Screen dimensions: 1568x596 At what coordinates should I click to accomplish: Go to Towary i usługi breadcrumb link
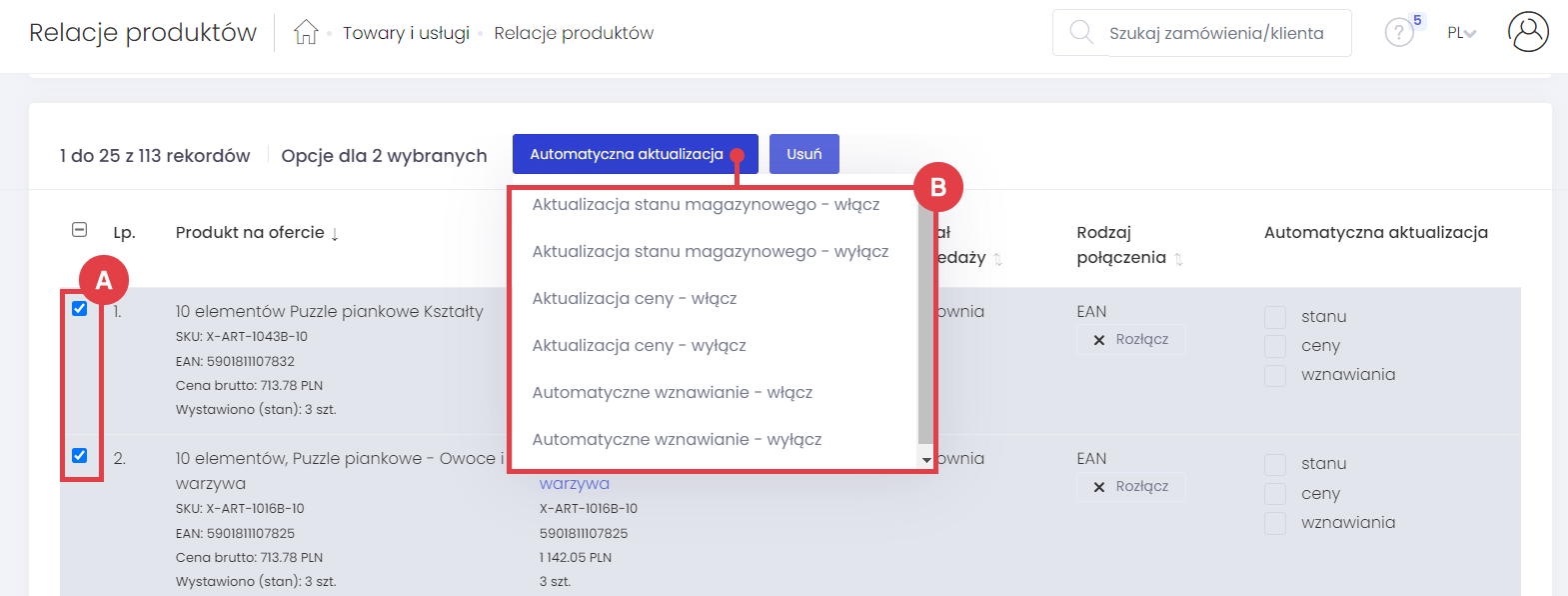[x=406, y=33]
